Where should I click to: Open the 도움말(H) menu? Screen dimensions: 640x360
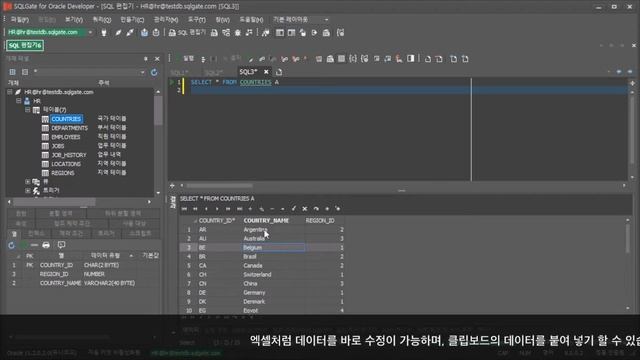251,20
